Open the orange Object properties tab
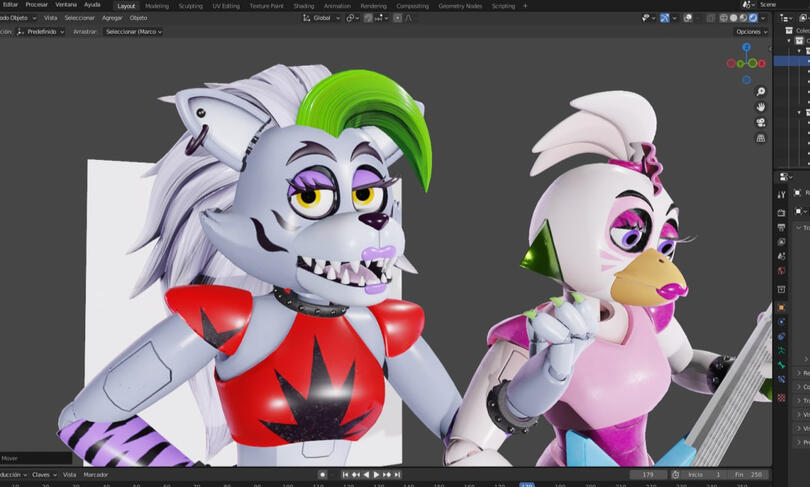The image size is (810, 487). pyautogui.click(x=781, y=307)
